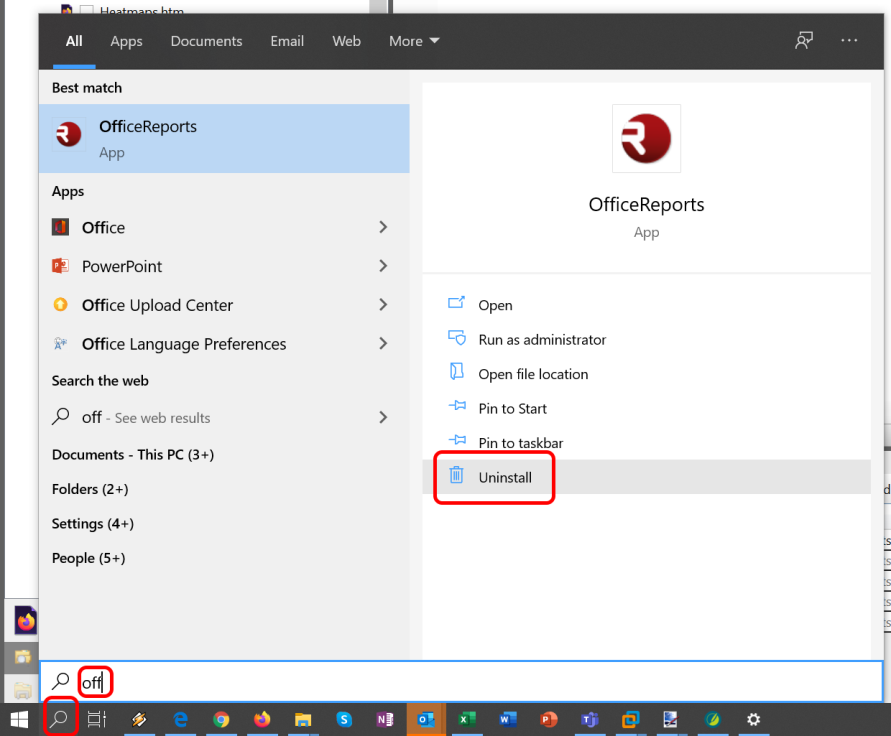Click the Uninstall option for OfficeReports
The image size is (891, 736).
click(504, 477)
